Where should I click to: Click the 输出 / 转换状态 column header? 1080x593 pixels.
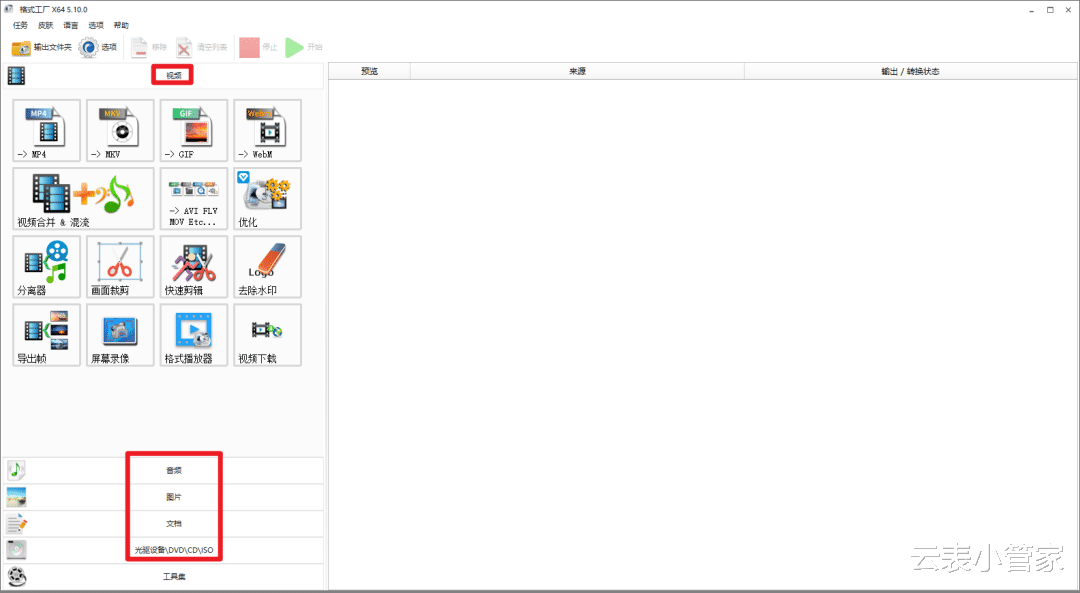pyautogui.click(x=911, y=72)
